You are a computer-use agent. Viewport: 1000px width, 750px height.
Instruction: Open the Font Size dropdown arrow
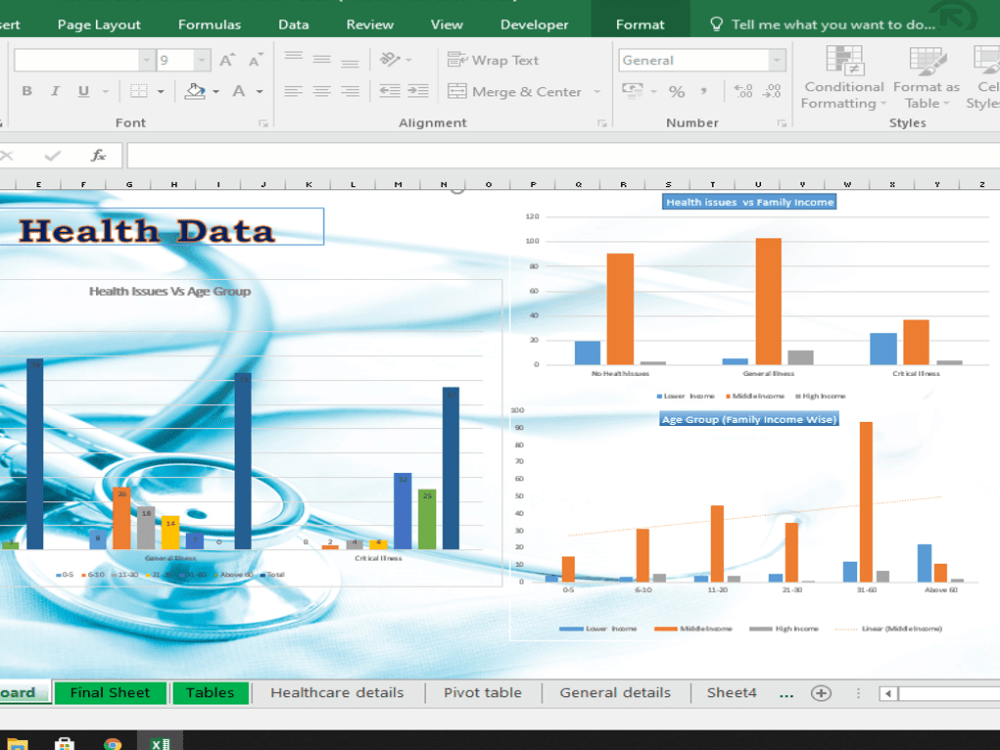[x=200, y=59]
